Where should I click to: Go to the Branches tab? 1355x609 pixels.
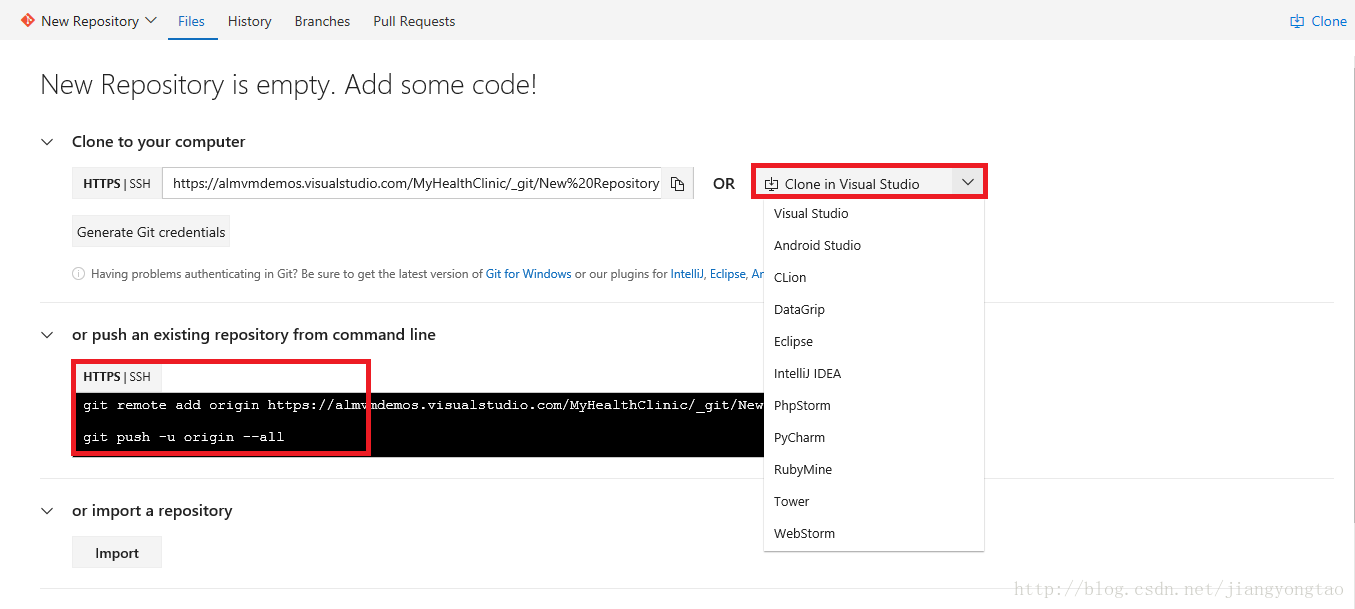[x=322, y=21]
